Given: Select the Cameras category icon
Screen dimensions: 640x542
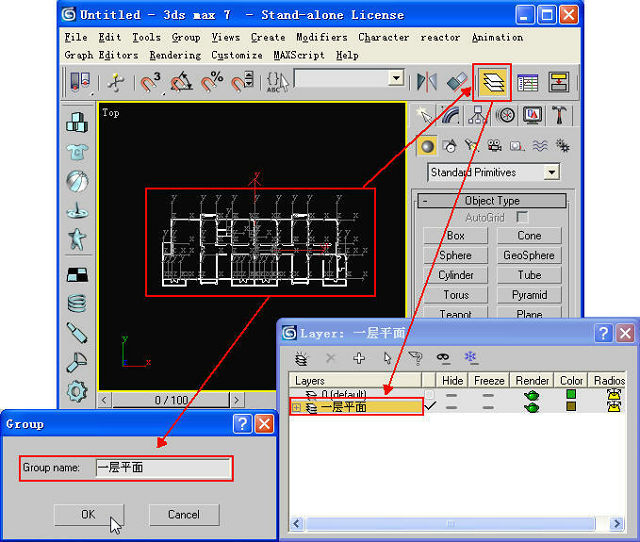Looking at the screenshot, I should 494,146.
